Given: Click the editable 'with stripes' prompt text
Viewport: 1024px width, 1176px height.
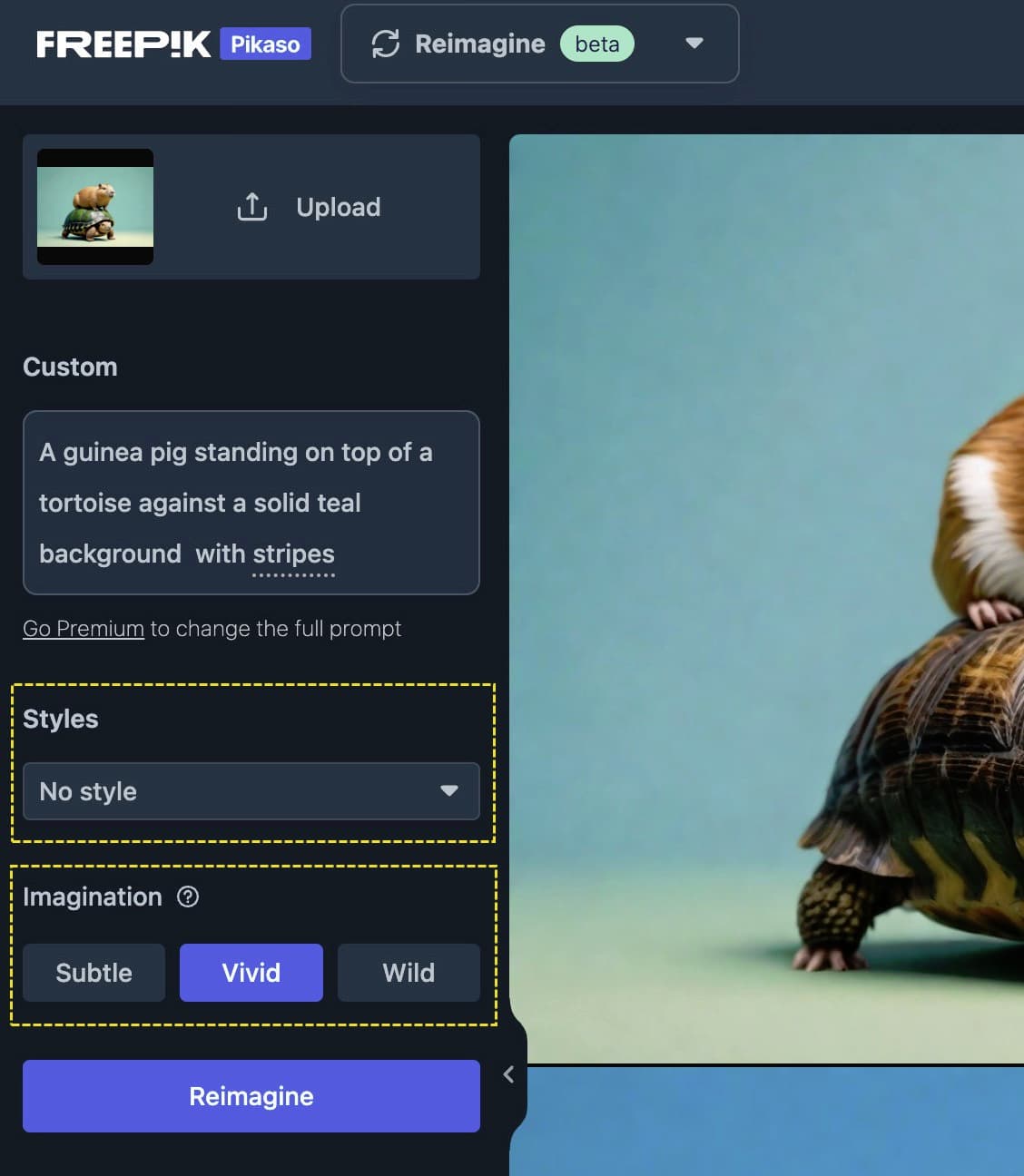Looking at the screenshot, I should (265, 554).
